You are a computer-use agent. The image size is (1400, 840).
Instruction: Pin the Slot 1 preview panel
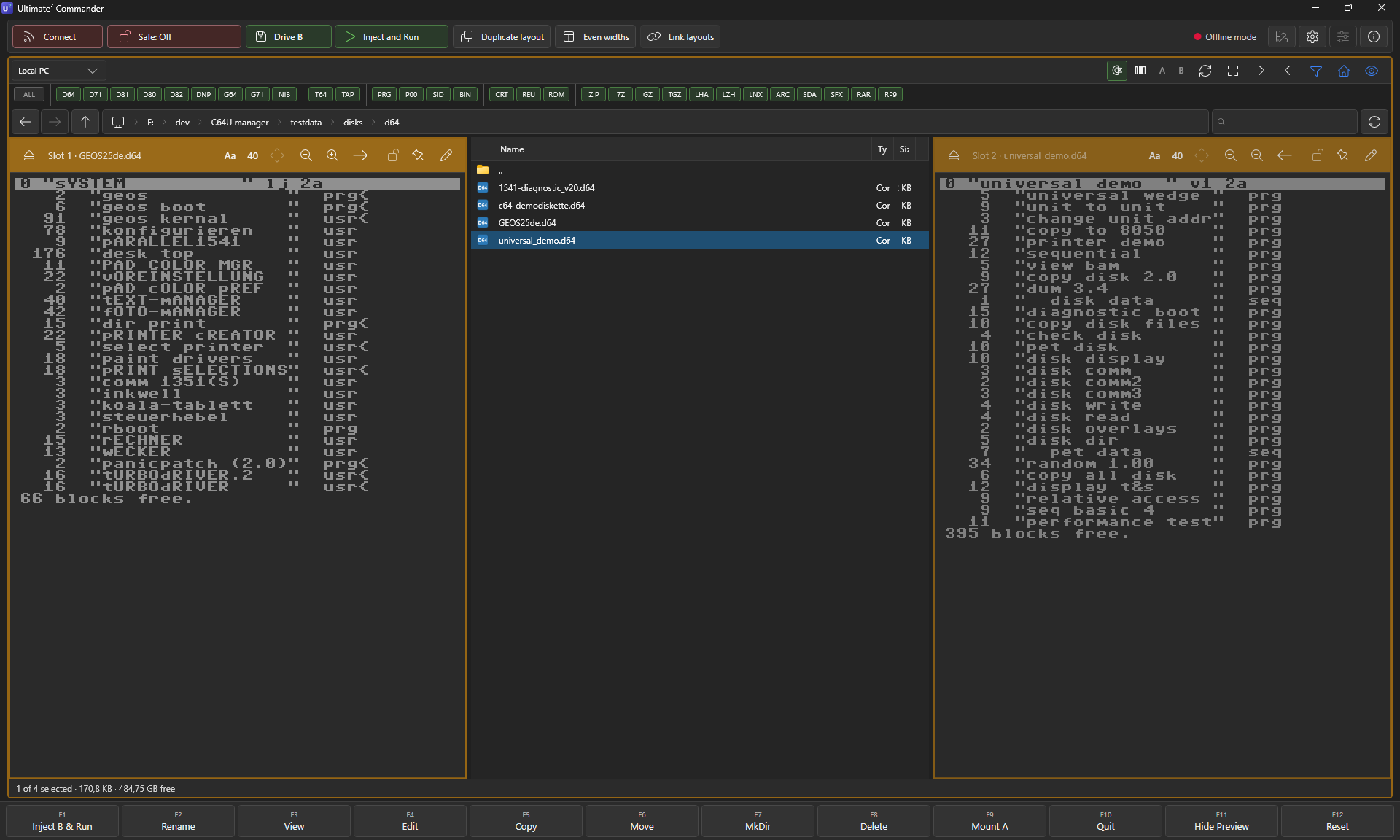[419, 155]
